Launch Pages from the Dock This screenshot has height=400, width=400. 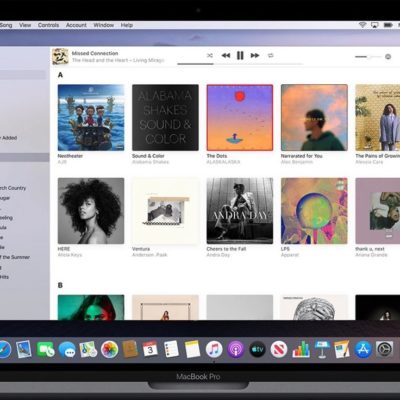342,349
